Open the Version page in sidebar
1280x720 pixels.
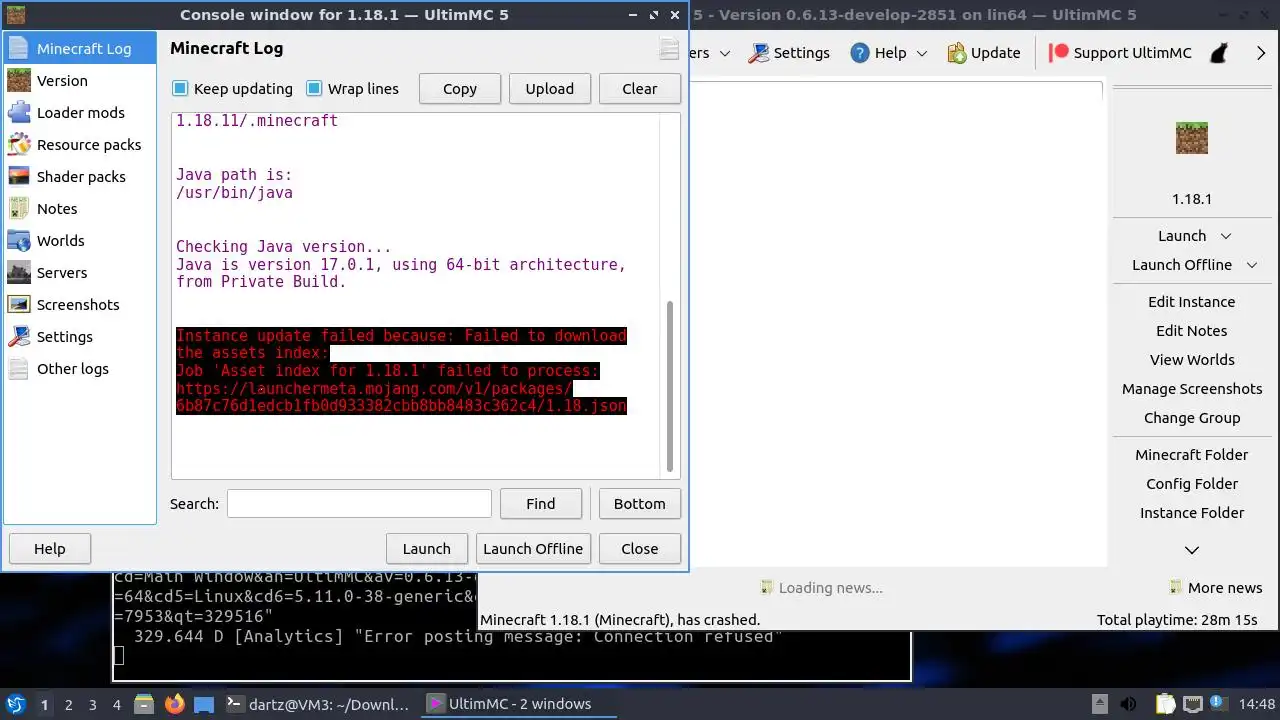(x=80, y=81)
